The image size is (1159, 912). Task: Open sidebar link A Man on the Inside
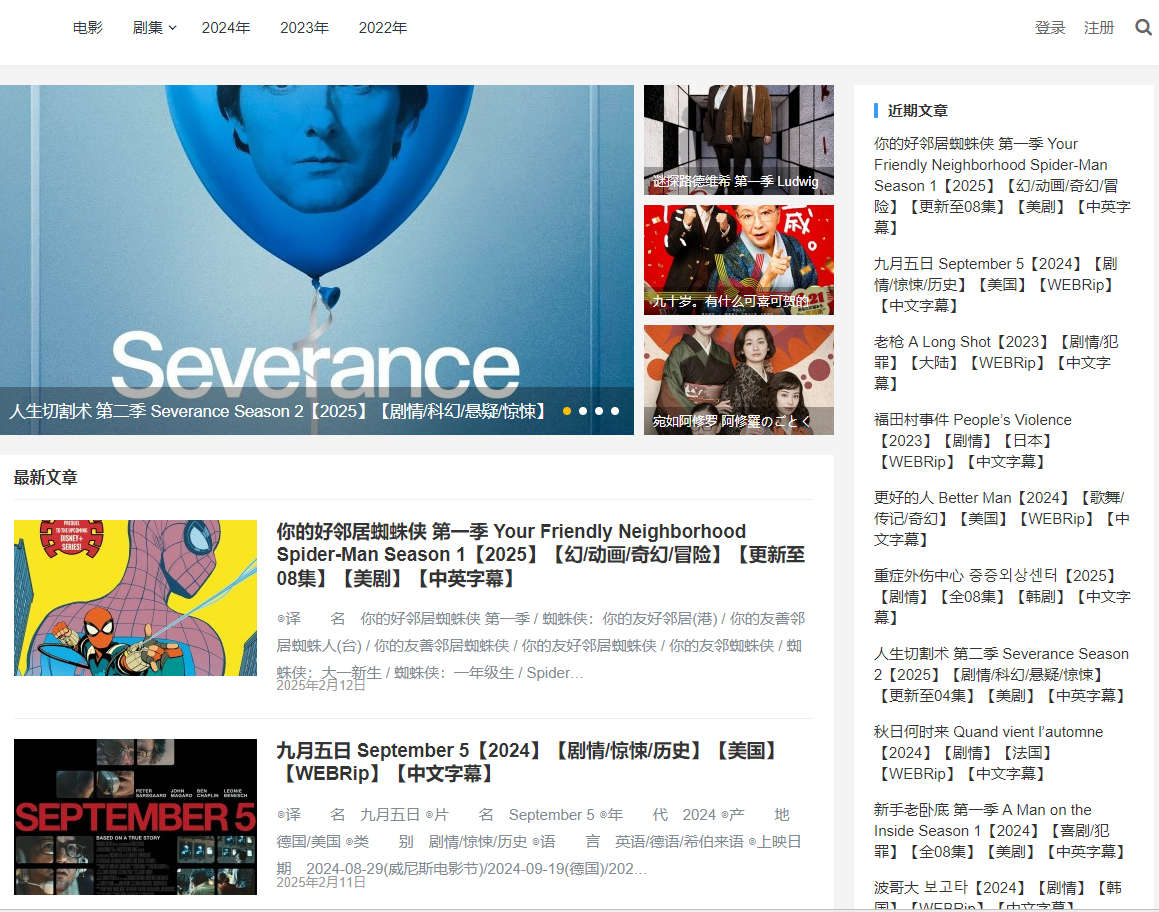click(x=999, y=831)
